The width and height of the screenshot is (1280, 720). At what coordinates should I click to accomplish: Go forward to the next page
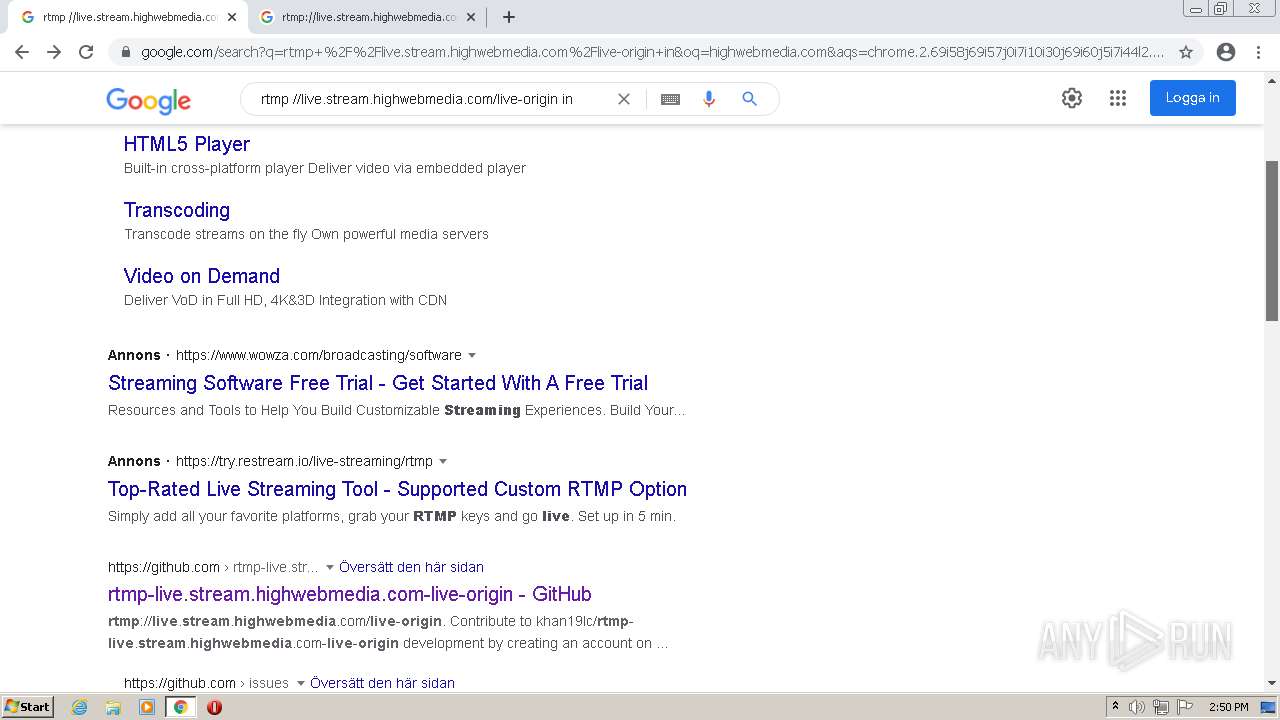click(54, 52)
